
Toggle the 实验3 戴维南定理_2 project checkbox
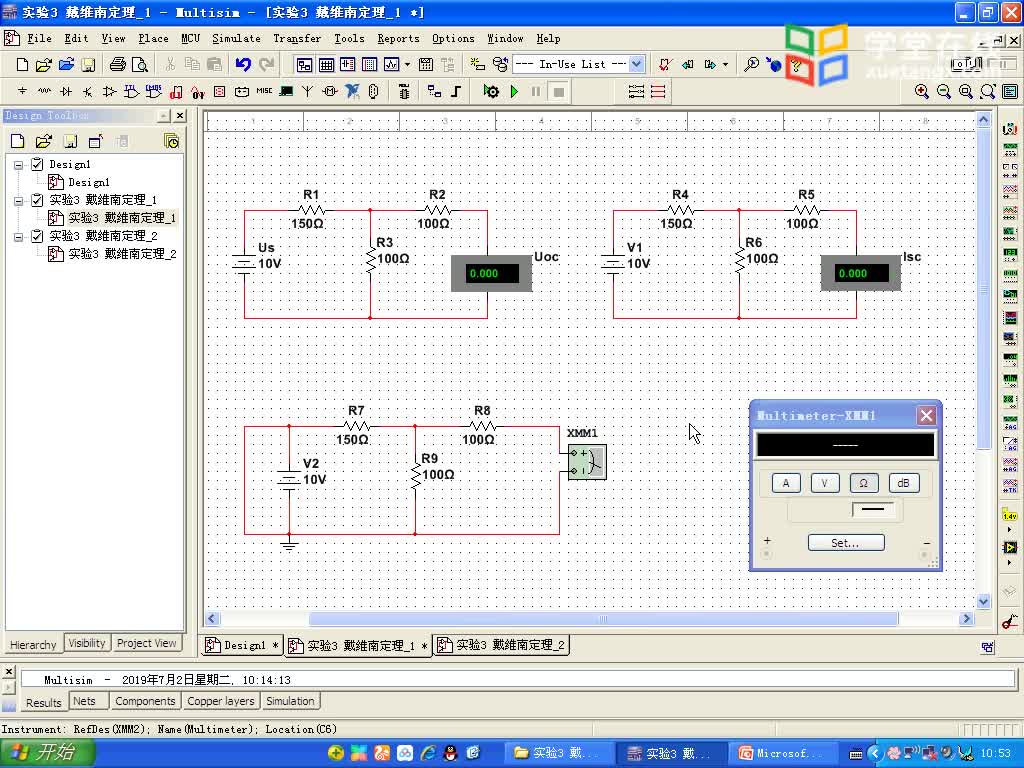click(x=37, y=236)
